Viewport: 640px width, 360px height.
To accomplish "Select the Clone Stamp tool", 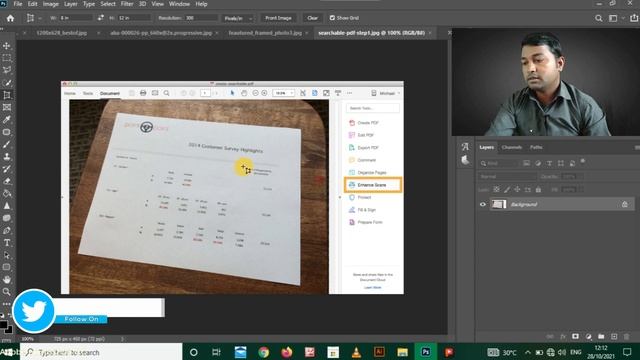I will [7, 157].
